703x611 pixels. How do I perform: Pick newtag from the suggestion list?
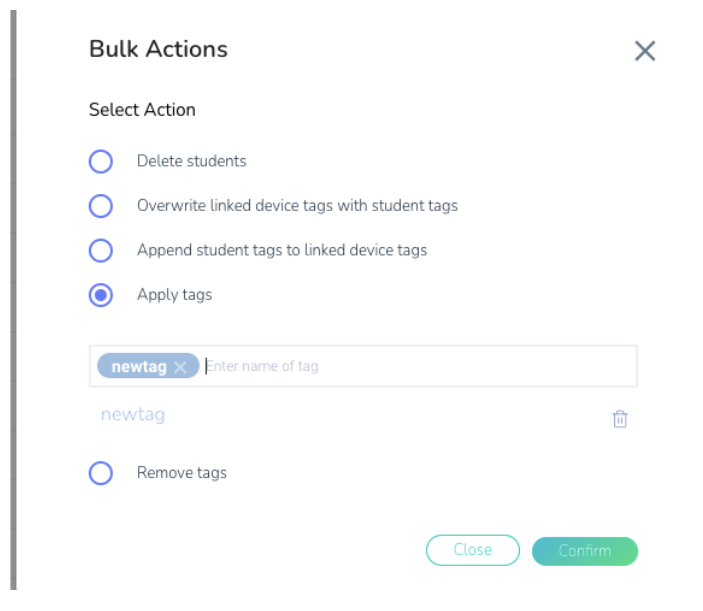pyautogui.click(x=133, y=415)
